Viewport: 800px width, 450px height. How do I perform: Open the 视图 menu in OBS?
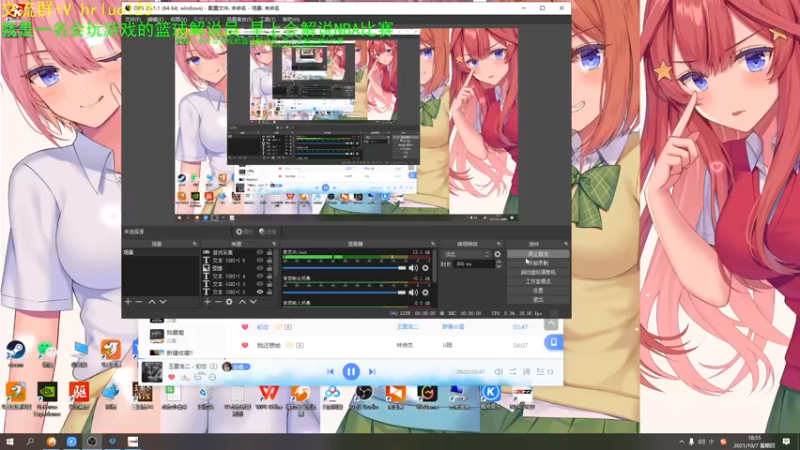[178, 19]
